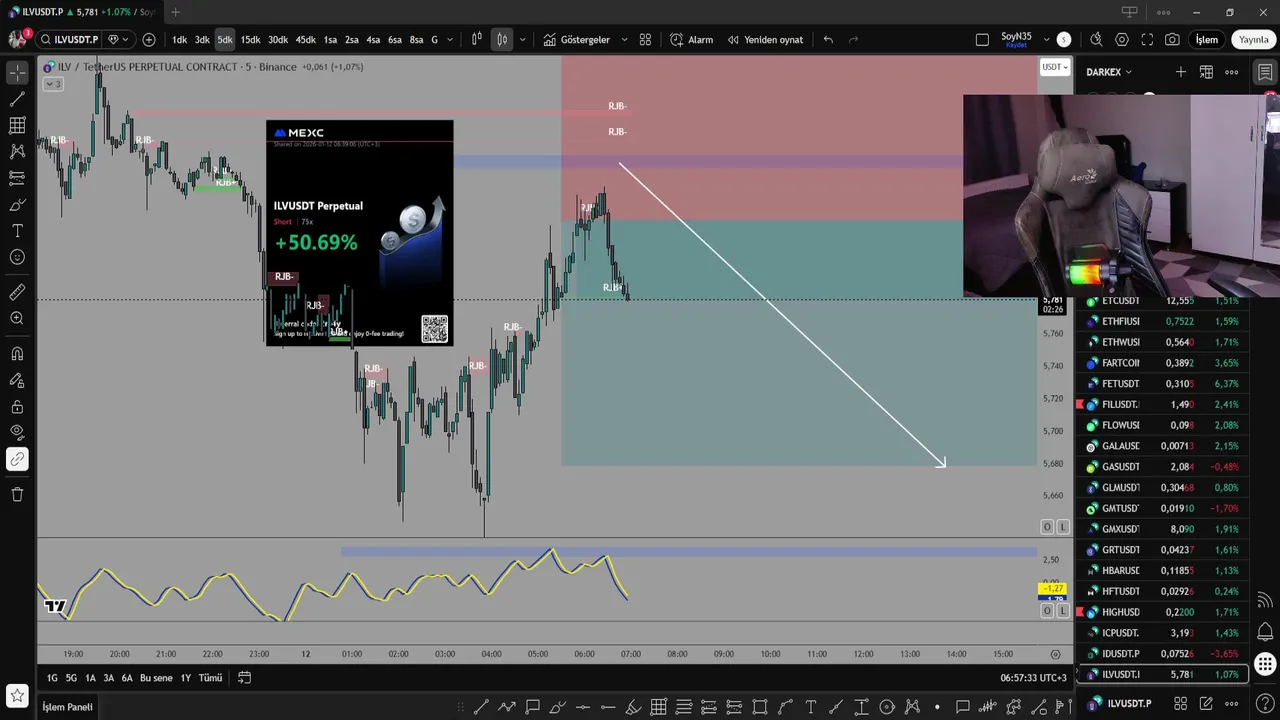1280x720 pixels.
Task: Click the İşlem button
Action: click(x=1207, y=40)
